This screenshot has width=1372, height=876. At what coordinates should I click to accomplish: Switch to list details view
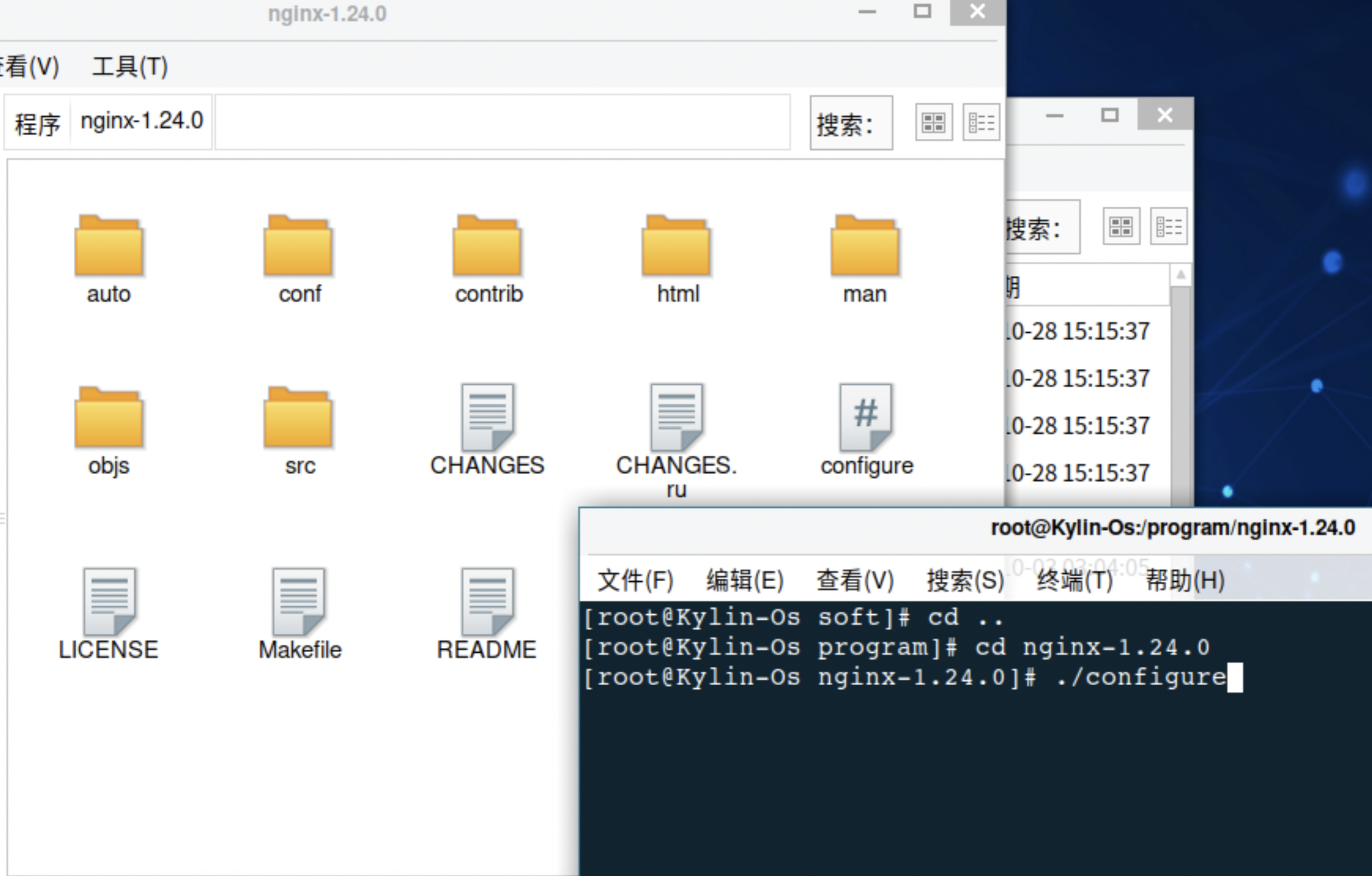click(x=981, y=122)
